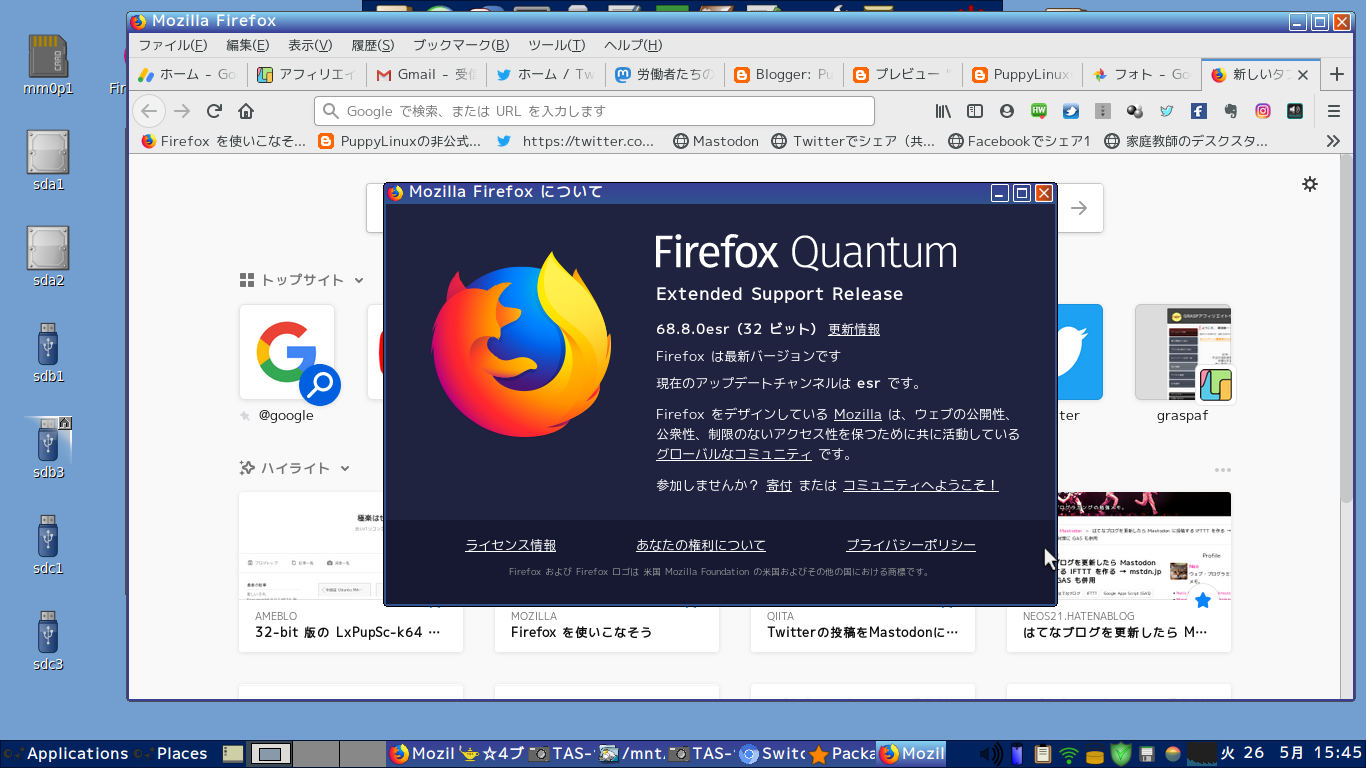Click the back navigation arrow
Screen dimensions: 1366x768
(x=149, y=111)
